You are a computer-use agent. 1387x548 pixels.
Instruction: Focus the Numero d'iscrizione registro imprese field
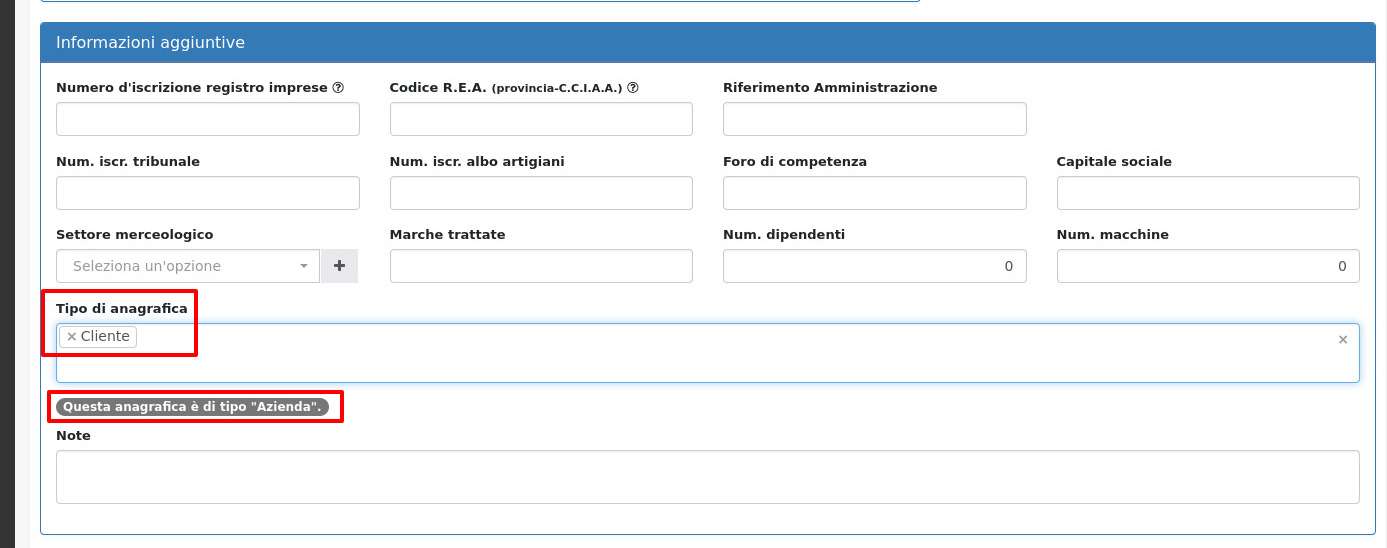tap(207, 119)
